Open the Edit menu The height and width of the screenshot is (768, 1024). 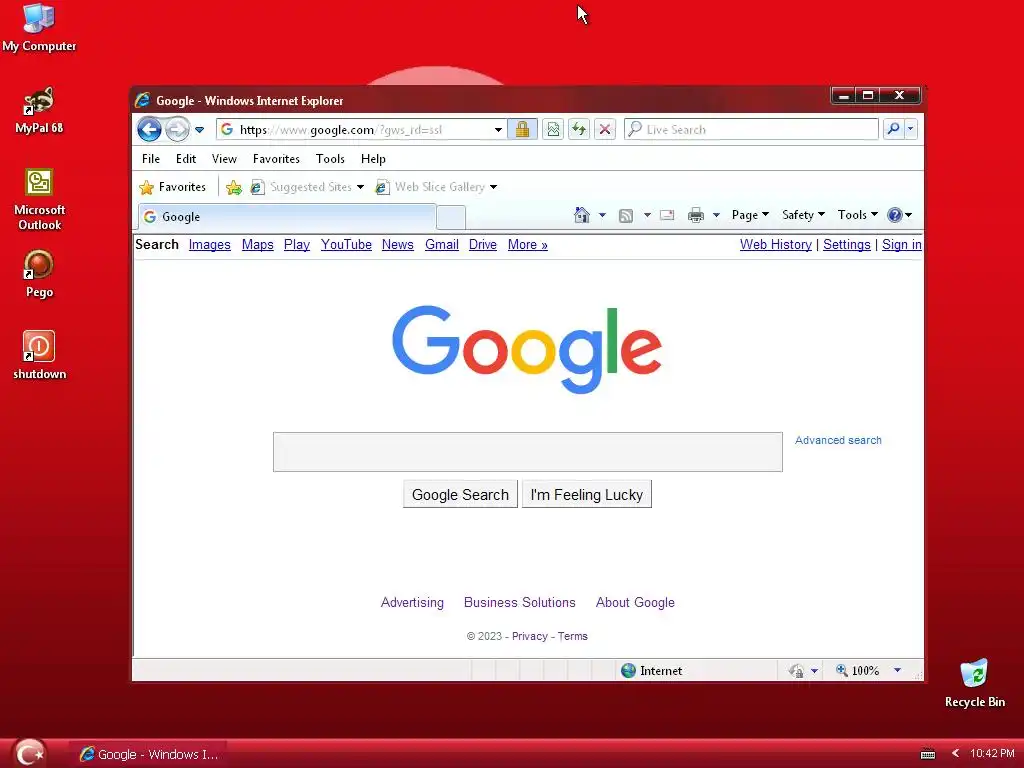point(185,159)
